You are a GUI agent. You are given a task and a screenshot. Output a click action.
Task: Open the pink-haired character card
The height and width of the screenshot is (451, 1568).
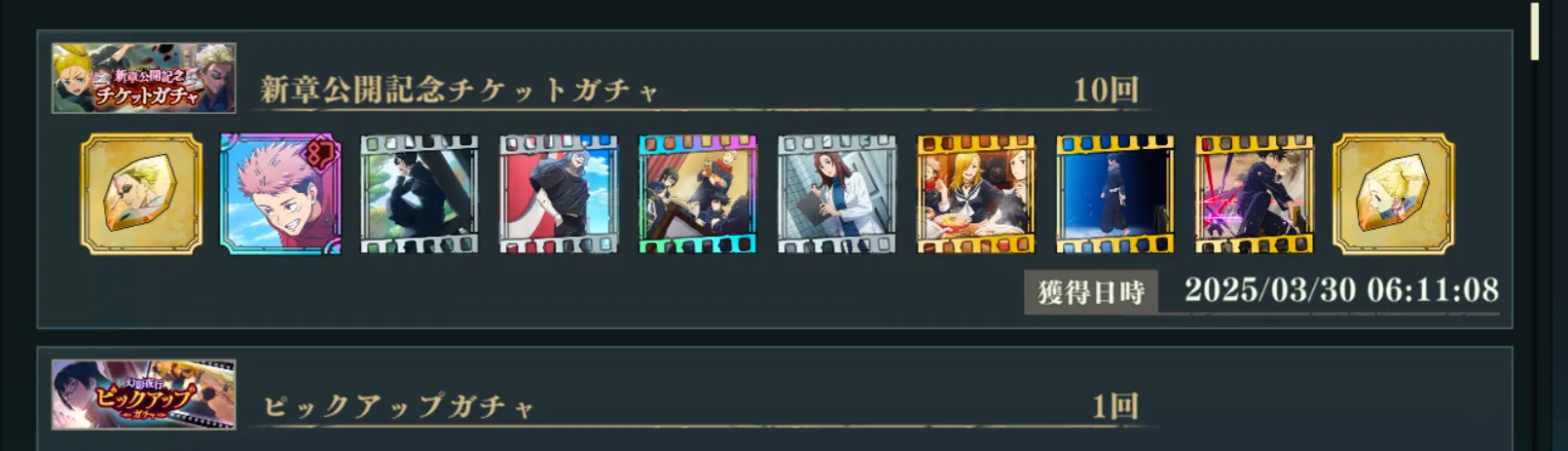[280, 194]
